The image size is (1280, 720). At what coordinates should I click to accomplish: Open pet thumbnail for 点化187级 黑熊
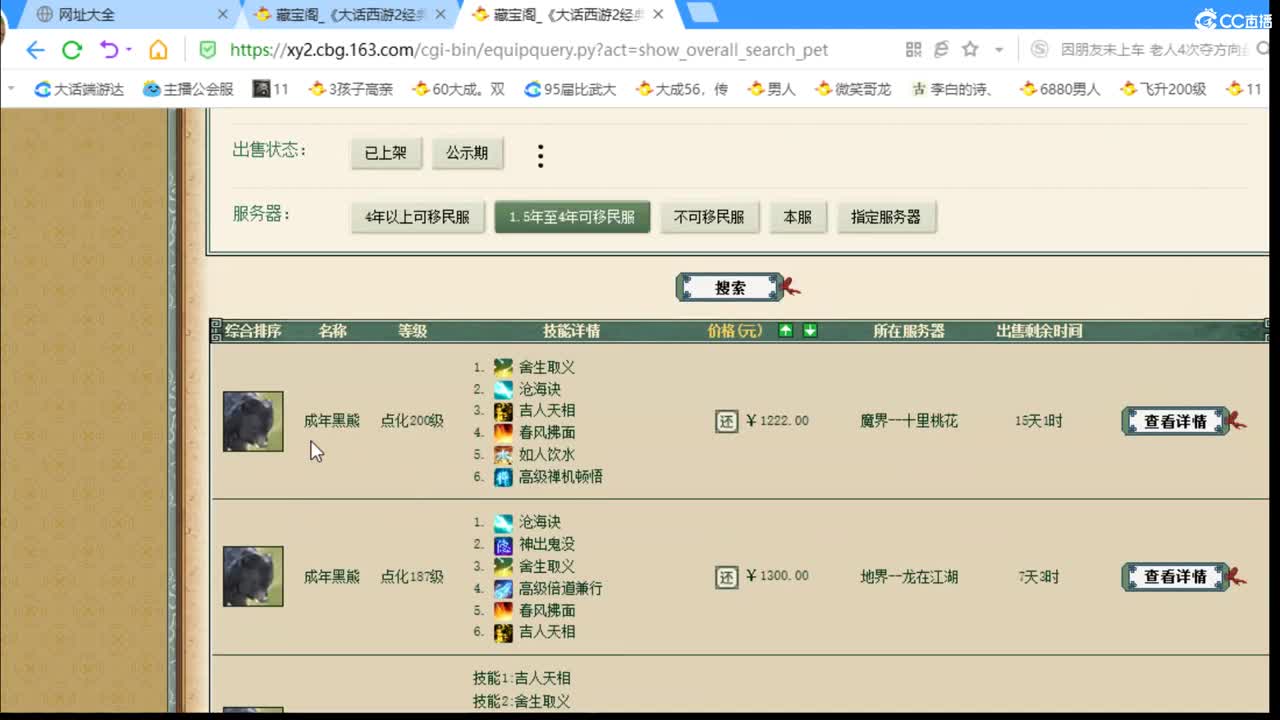[253, 577]
